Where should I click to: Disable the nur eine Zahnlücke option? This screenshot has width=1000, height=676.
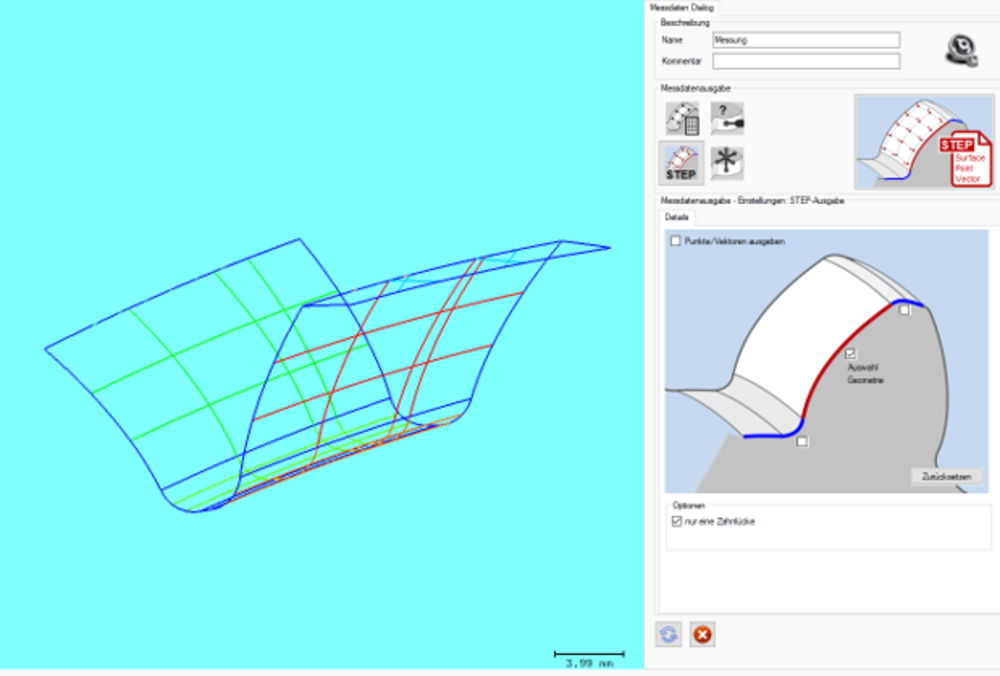679,521
